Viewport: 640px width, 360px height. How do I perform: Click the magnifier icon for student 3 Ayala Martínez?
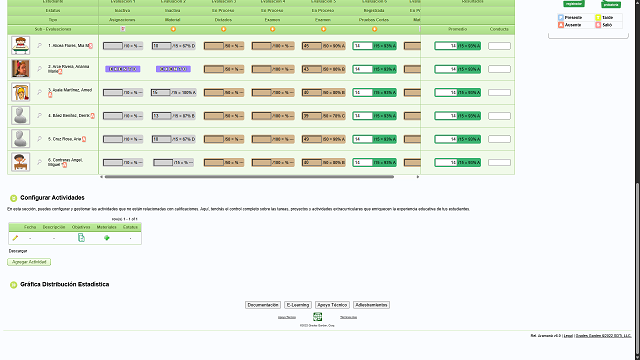coord(40,92)
